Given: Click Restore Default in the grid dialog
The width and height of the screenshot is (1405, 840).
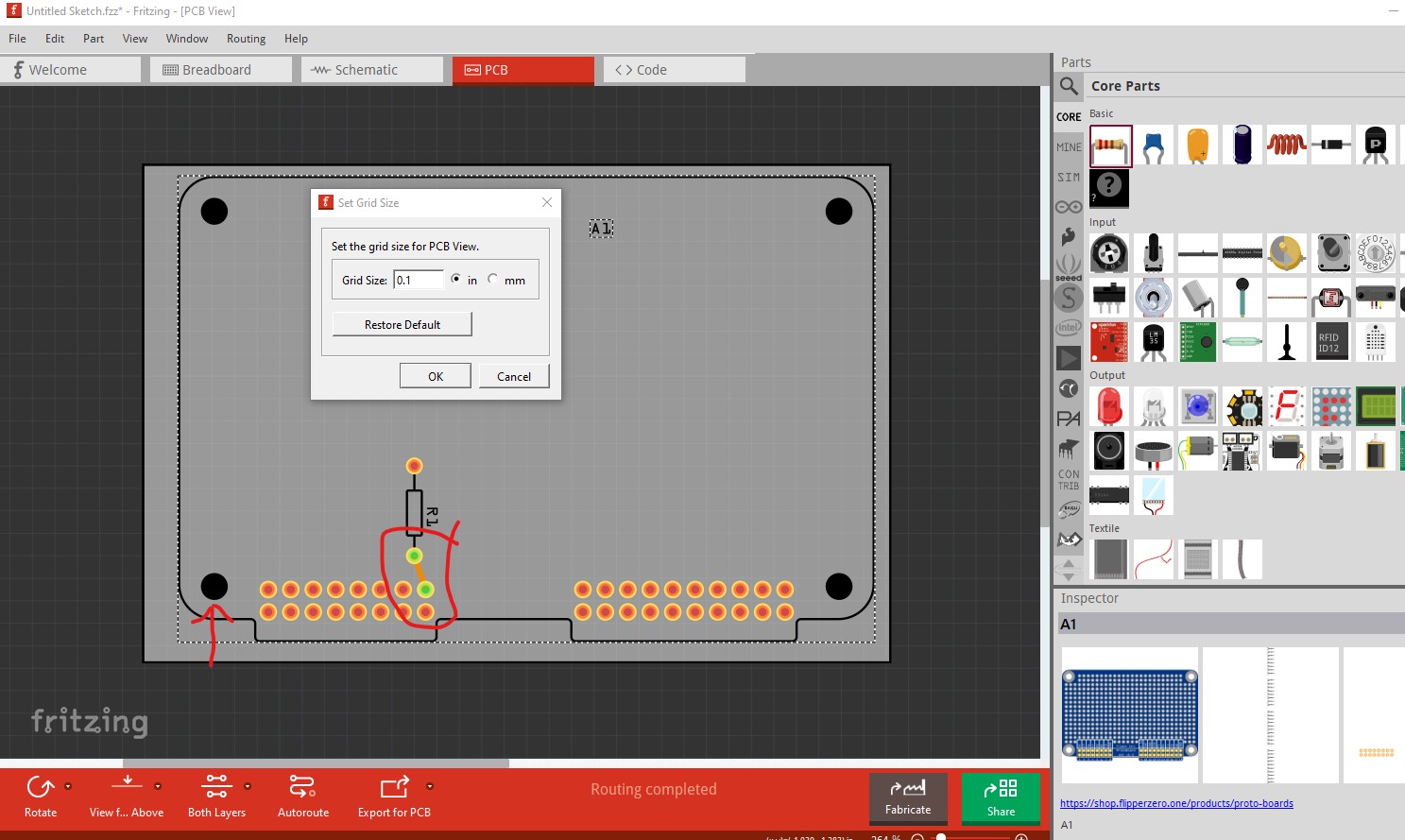Looking at the screenshot, I should pyautogui.click(x=402, y=324).
